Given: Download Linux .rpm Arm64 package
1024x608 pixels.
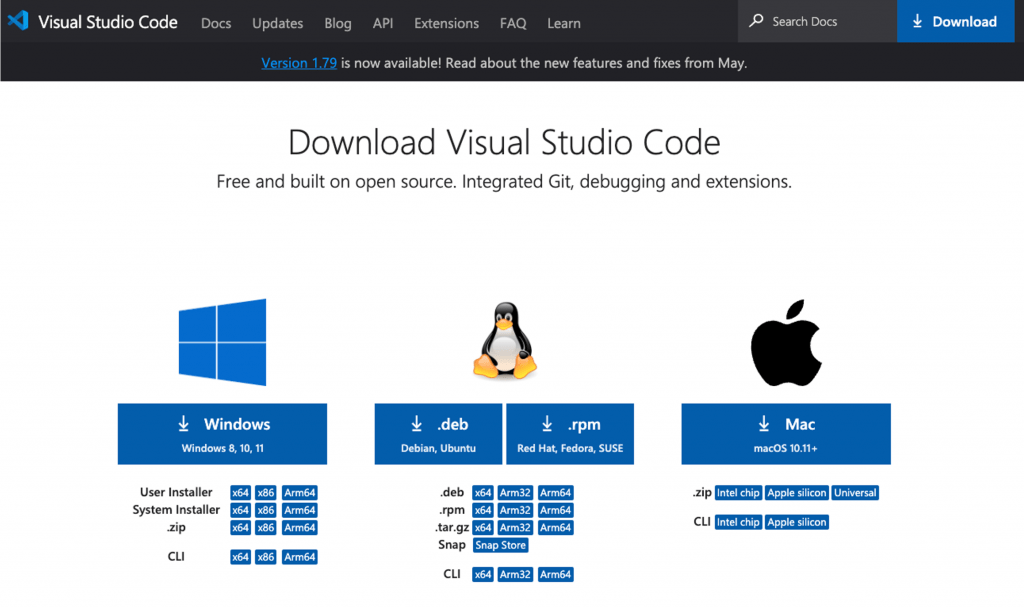Looking at the screenshot, I should (x=556, y=510).
